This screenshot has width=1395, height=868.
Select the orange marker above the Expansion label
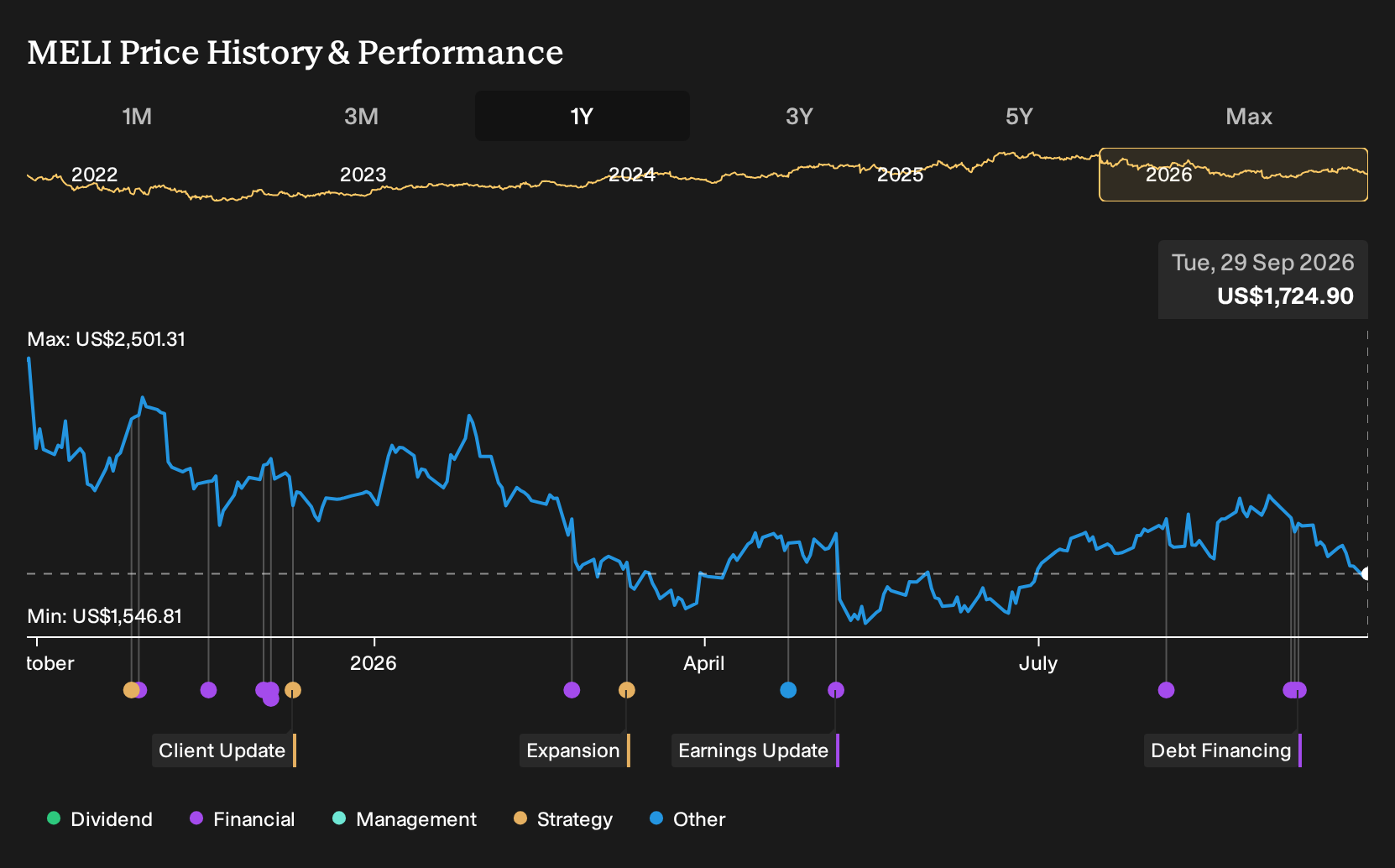coord(626,690)
